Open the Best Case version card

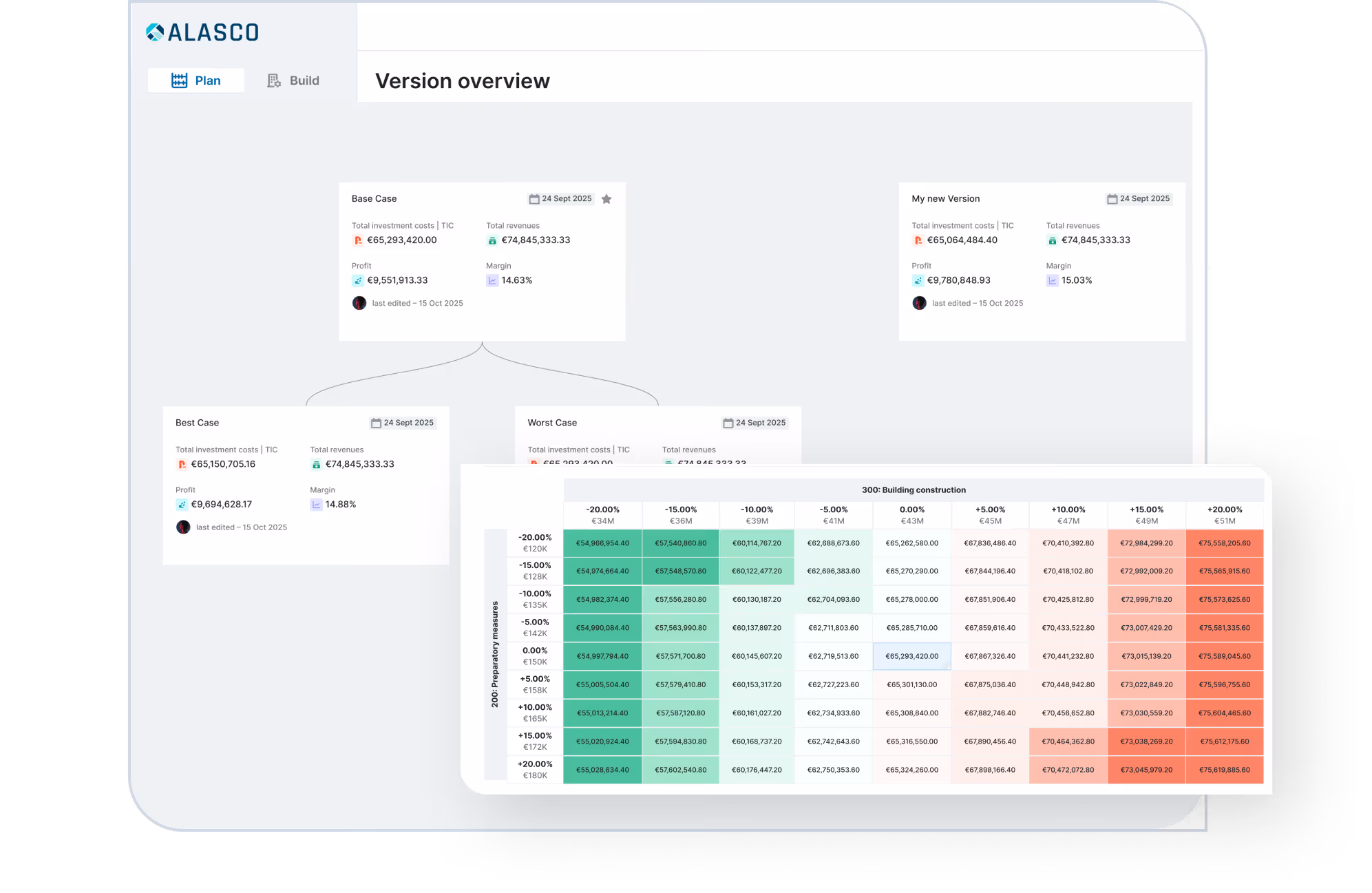tap(198, 423)
